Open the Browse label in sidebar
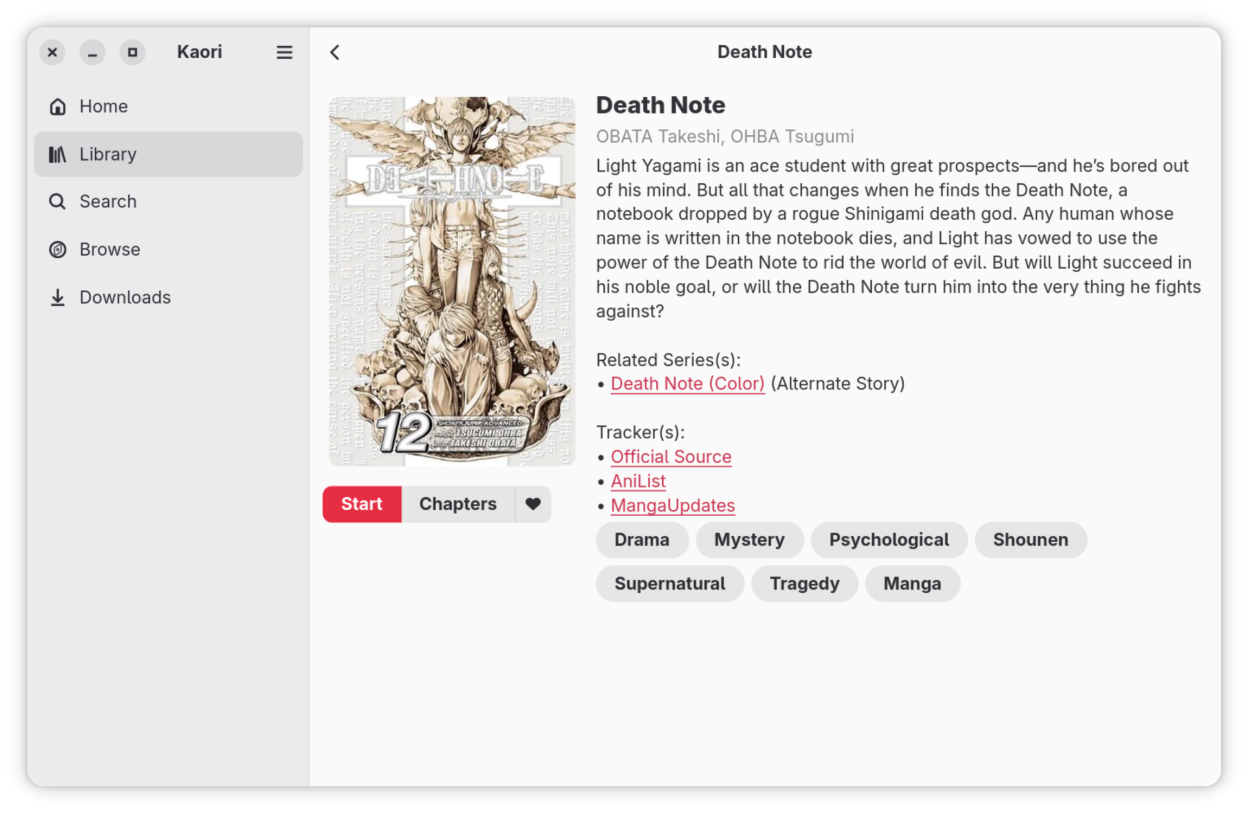The height and width of the screenshot is (813, 1248). pyautogui.click(x=110, y=249)
